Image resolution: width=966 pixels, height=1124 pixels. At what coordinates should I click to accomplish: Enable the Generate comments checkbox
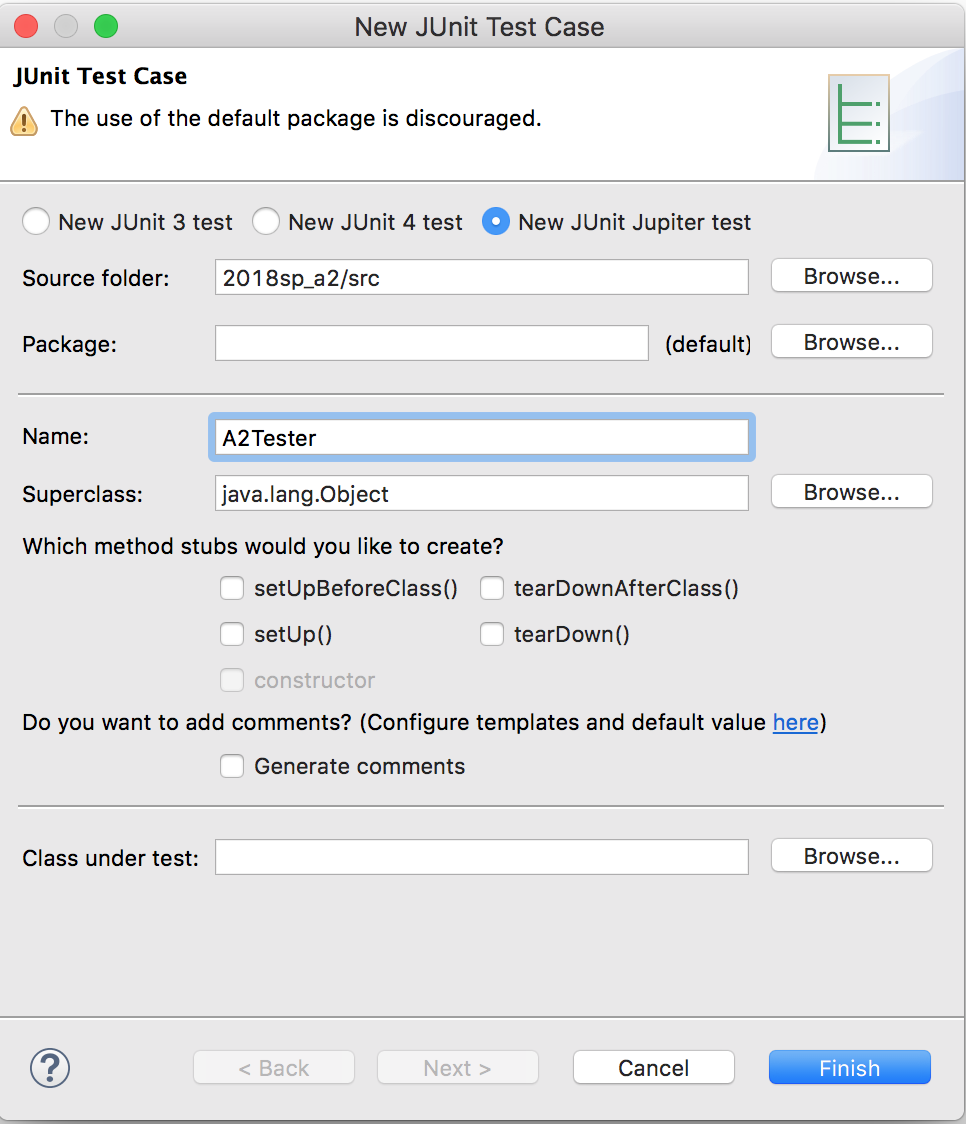click(232, 767)
